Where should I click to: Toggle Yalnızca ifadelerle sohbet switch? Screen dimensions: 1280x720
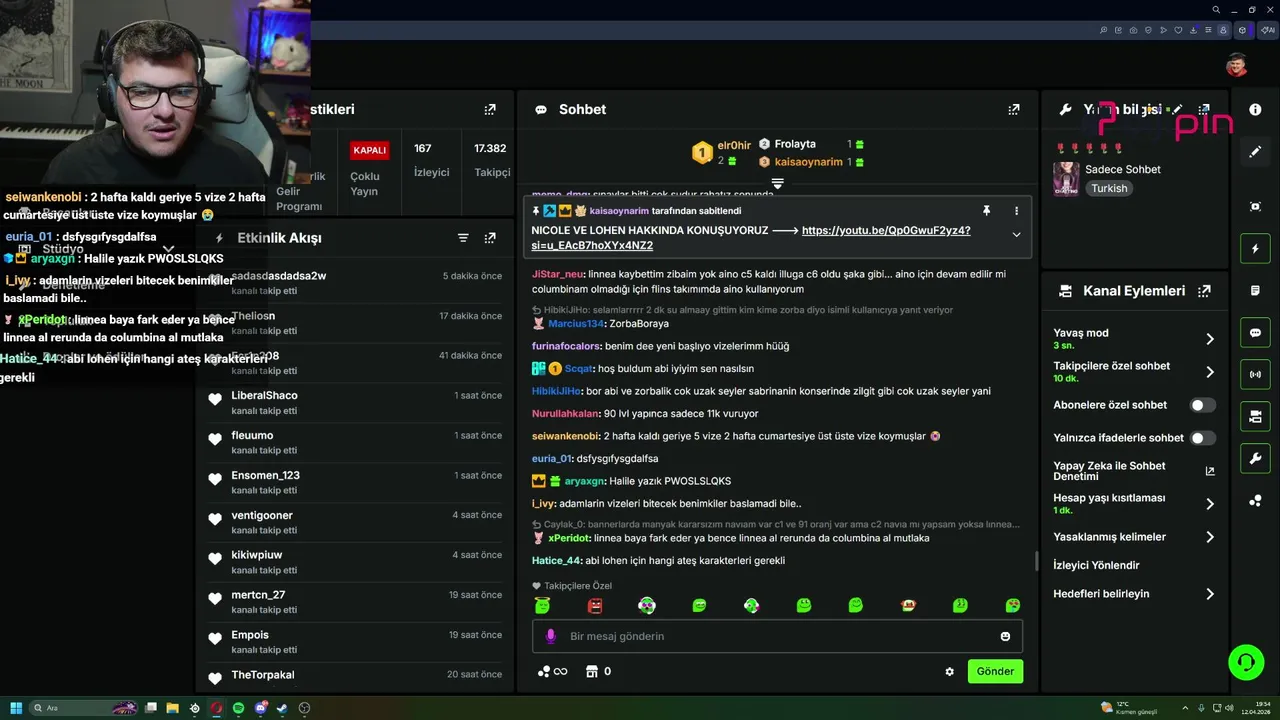tap(1203, 437)
